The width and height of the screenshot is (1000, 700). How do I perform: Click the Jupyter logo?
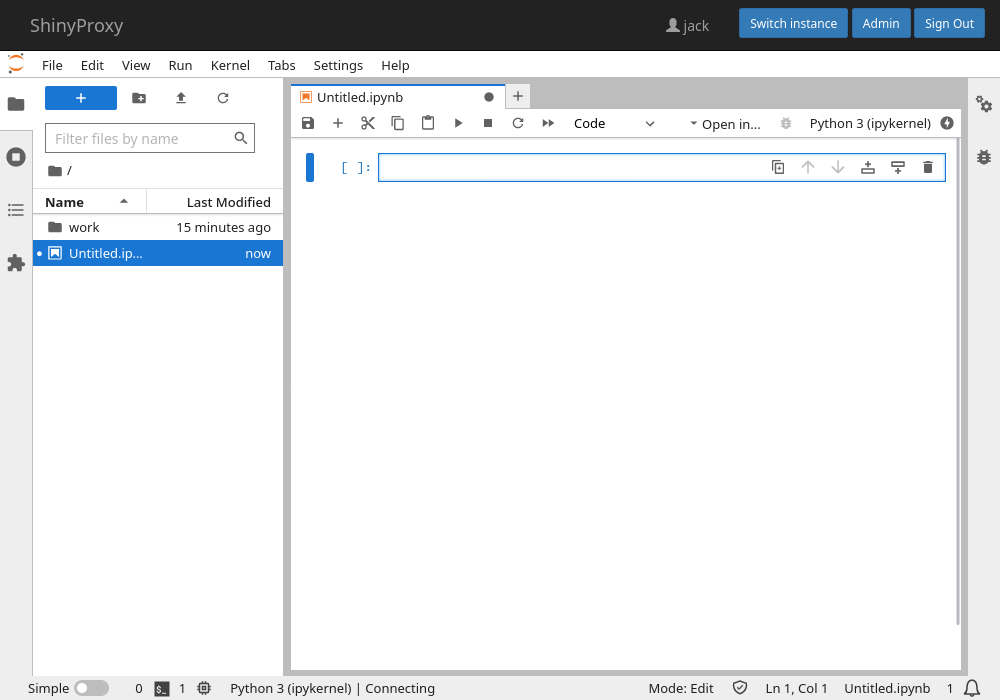click(16, 64)
